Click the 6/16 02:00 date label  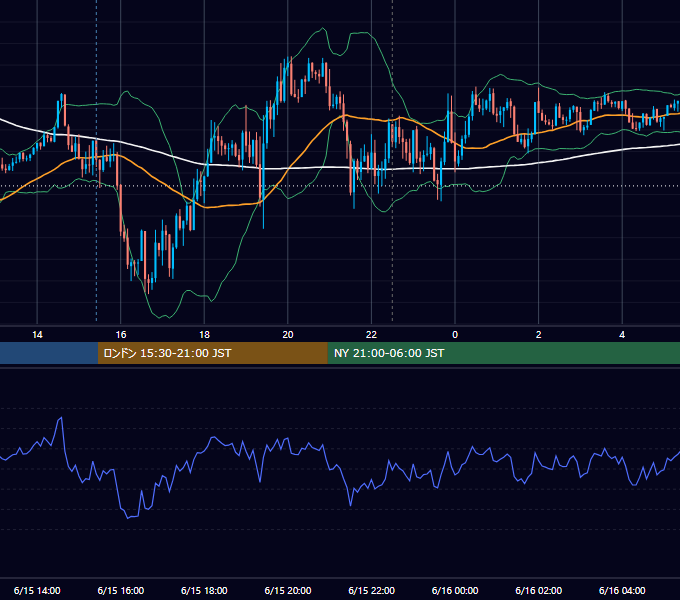coord(539,590)
